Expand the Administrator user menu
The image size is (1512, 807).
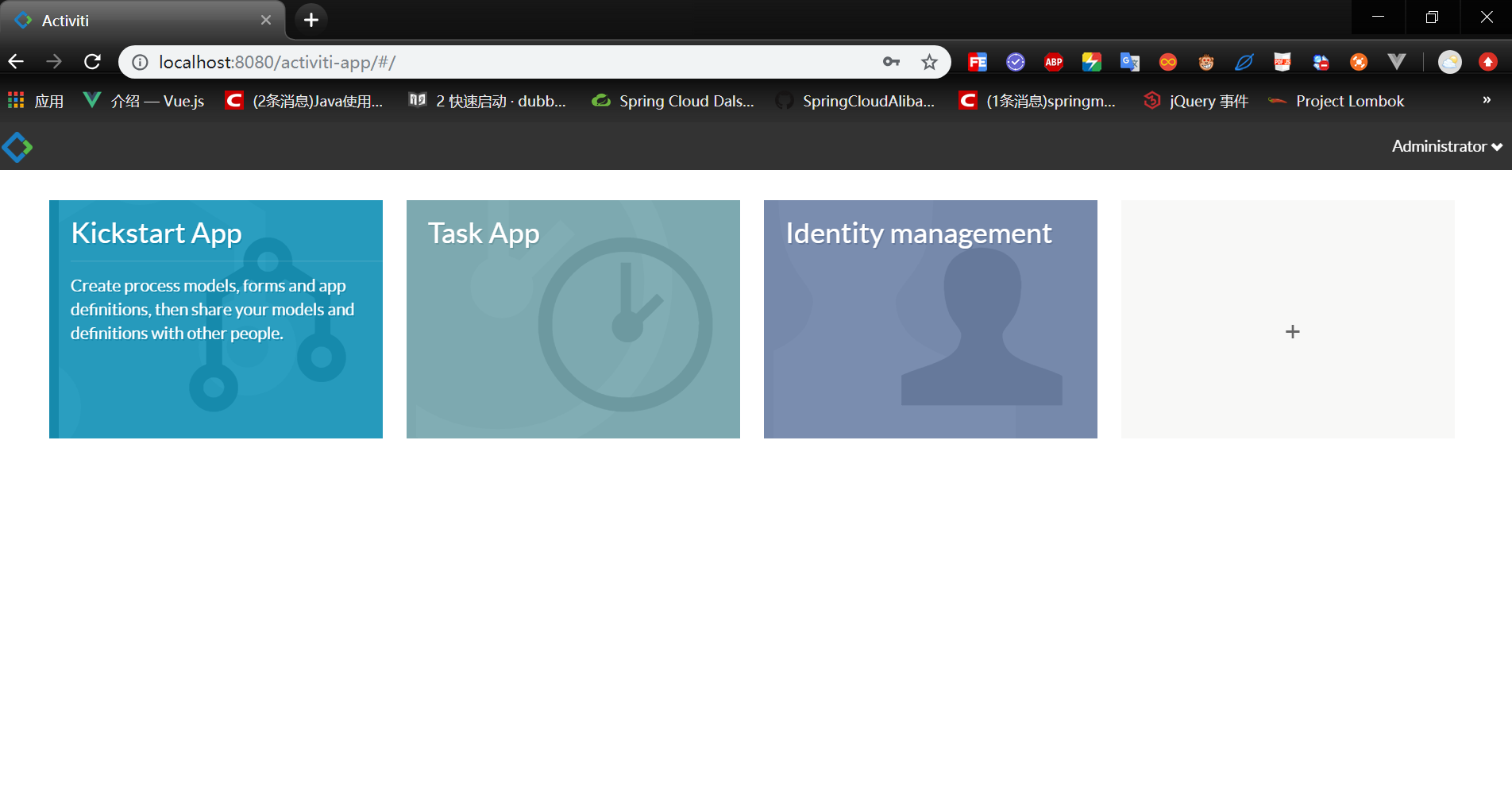pyautogui.click(x=1447, y=146)
